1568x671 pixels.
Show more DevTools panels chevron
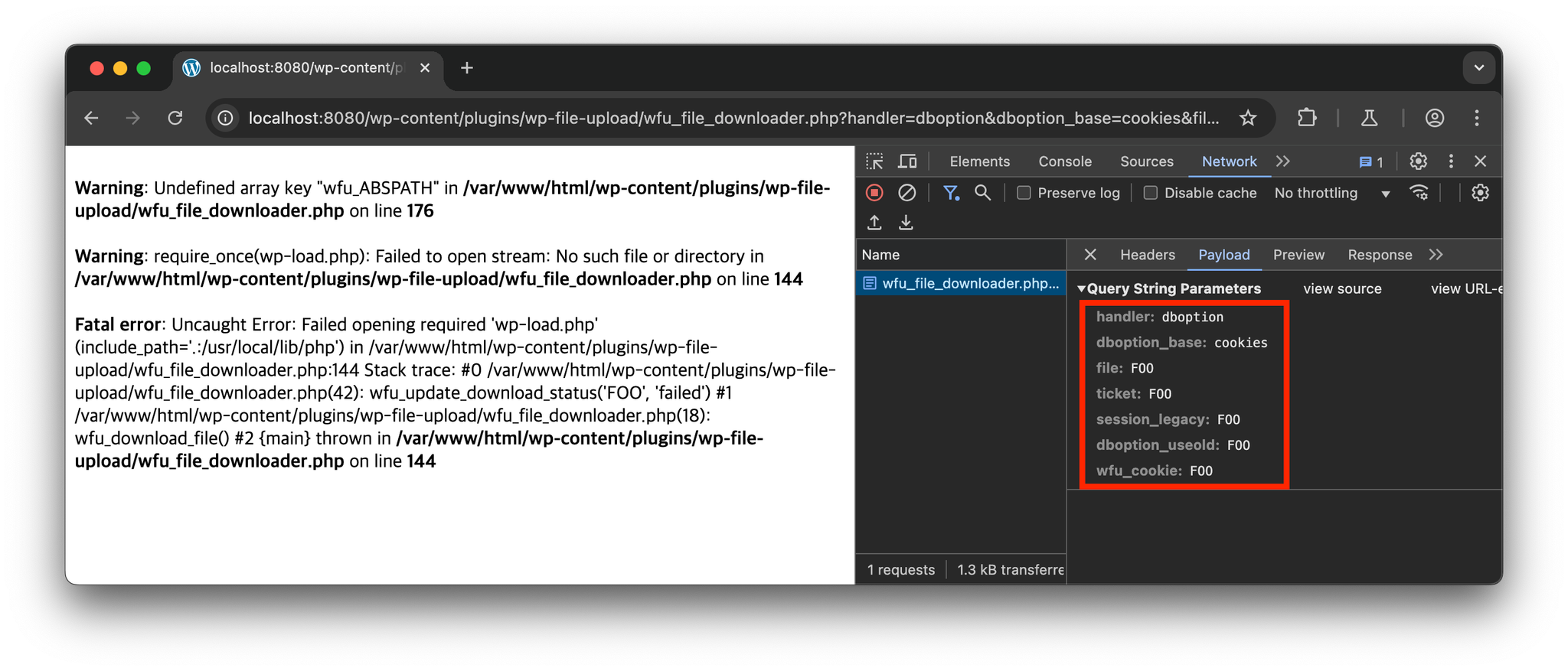[x=1283, y=161]
